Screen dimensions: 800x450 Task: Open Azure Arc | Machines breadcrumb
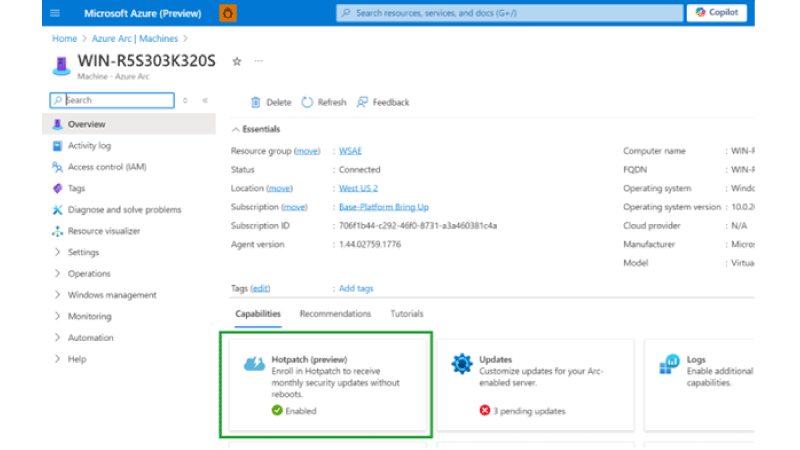[x=135, y=39]
